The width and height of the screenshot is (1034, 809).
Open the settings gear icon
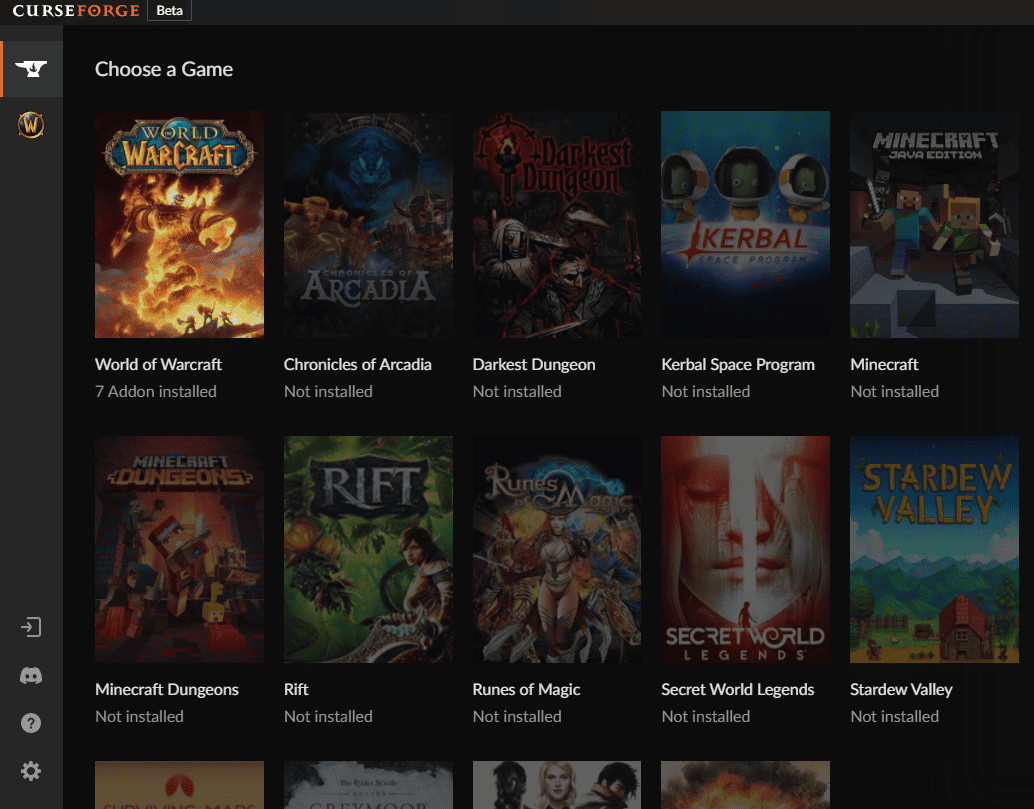pos(31,771)
